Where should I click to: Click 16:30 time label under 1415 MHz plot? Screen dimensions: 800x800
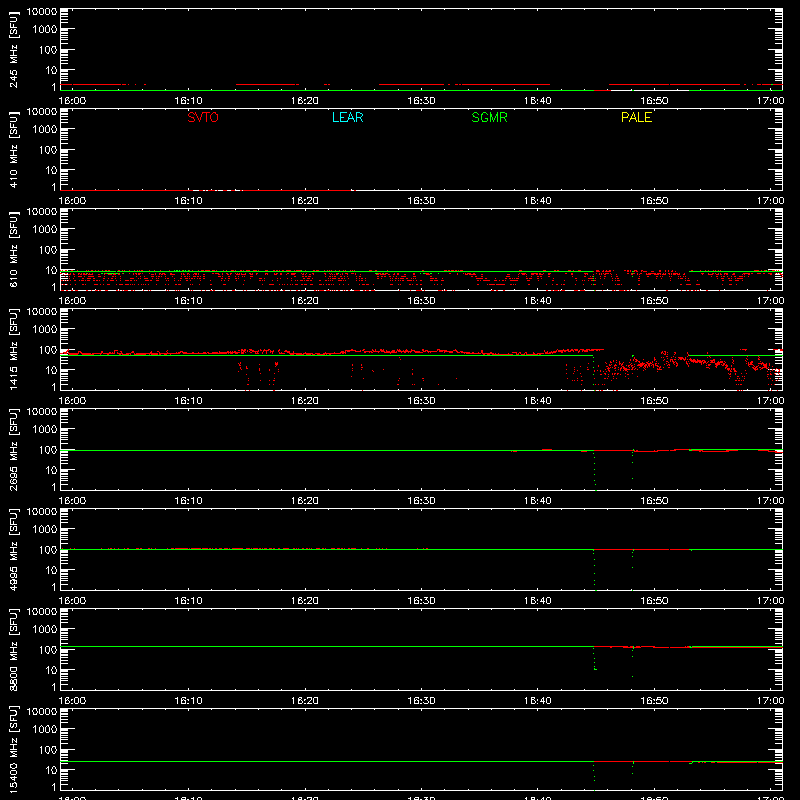(x=421, y=401)
